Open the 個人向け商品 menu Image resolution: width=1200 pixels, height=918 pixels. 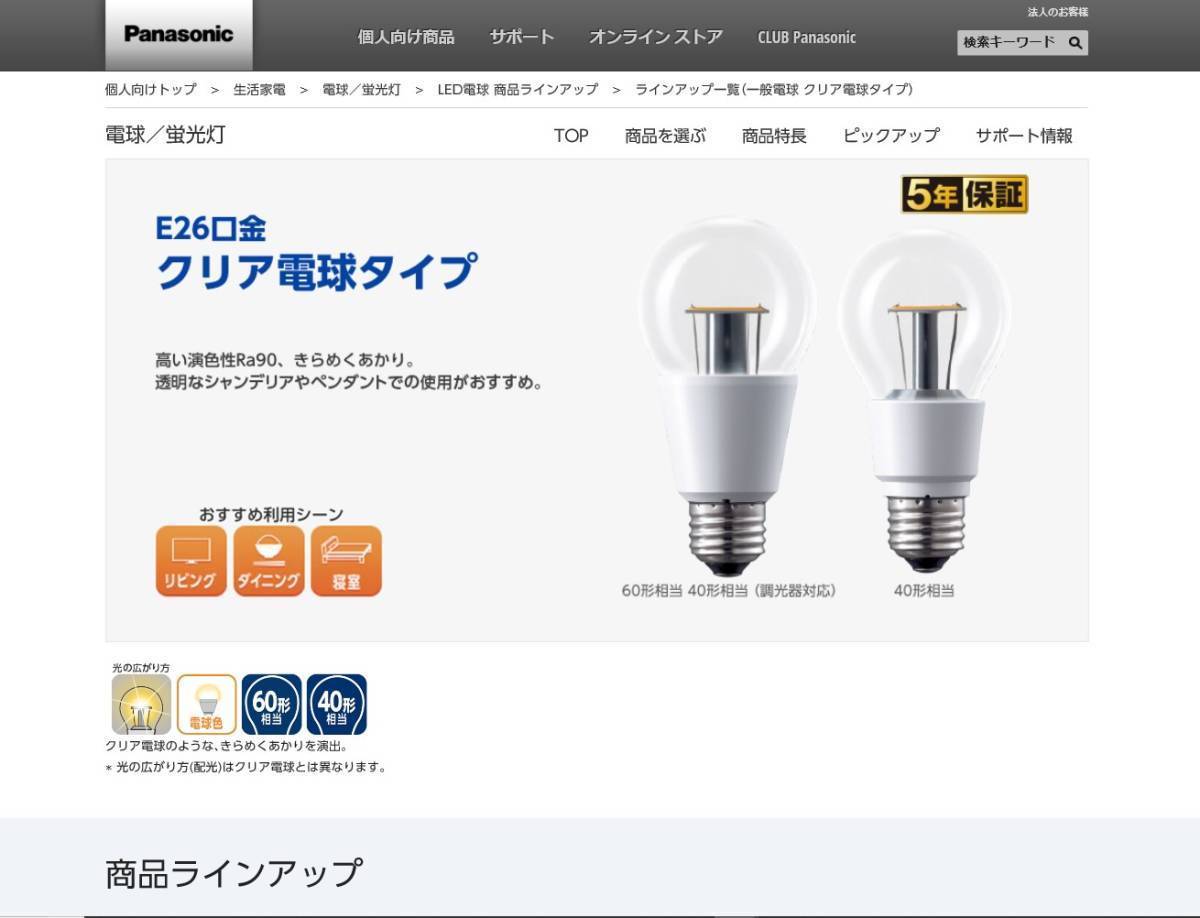pyautogui.click(x=406, y=37)
